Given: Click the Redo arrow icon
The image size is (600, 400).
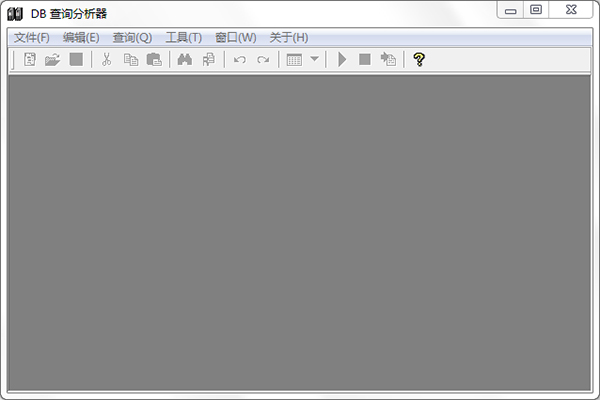Looking at the screenshot, I should [263, 60].
